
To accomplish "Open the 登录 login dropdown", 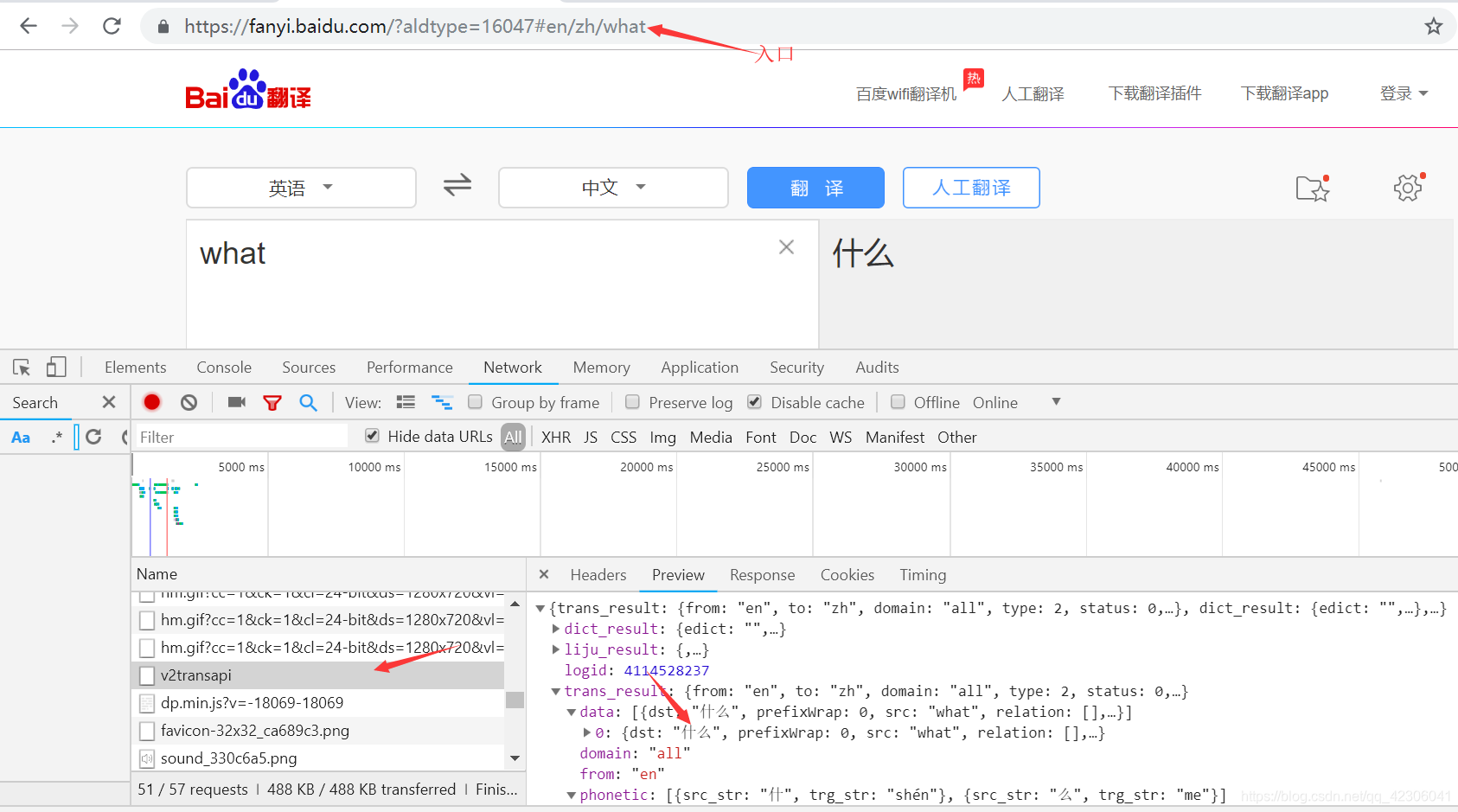I will [x=1404, y=93].
